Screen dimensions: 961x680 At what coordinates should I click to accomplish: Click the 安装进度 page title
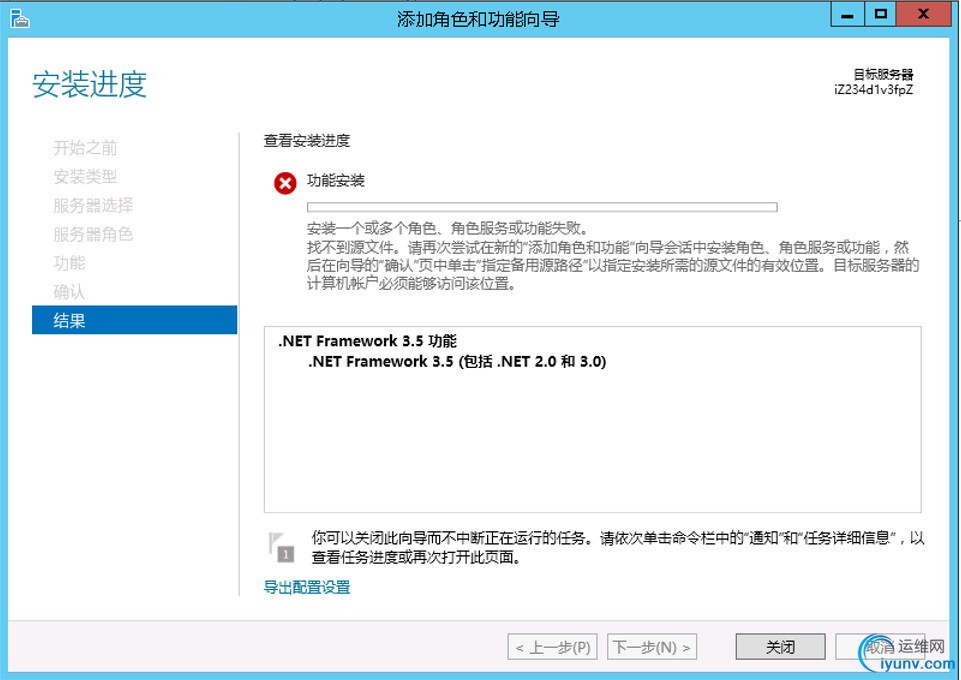click(89, 84)
